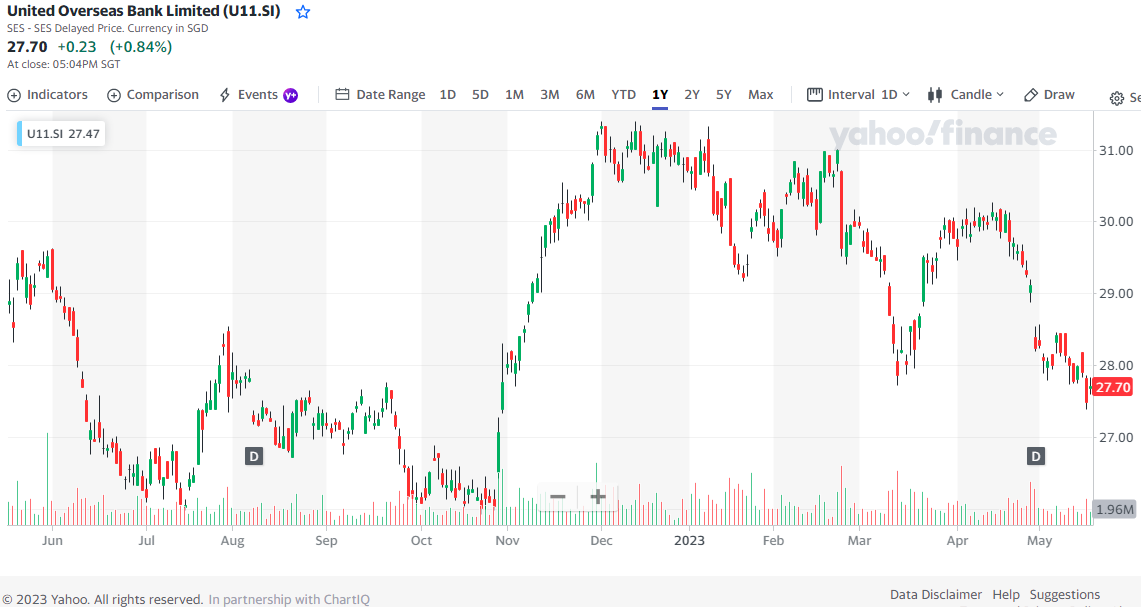Click the (+0.84%) percent change value

[141, 47]
